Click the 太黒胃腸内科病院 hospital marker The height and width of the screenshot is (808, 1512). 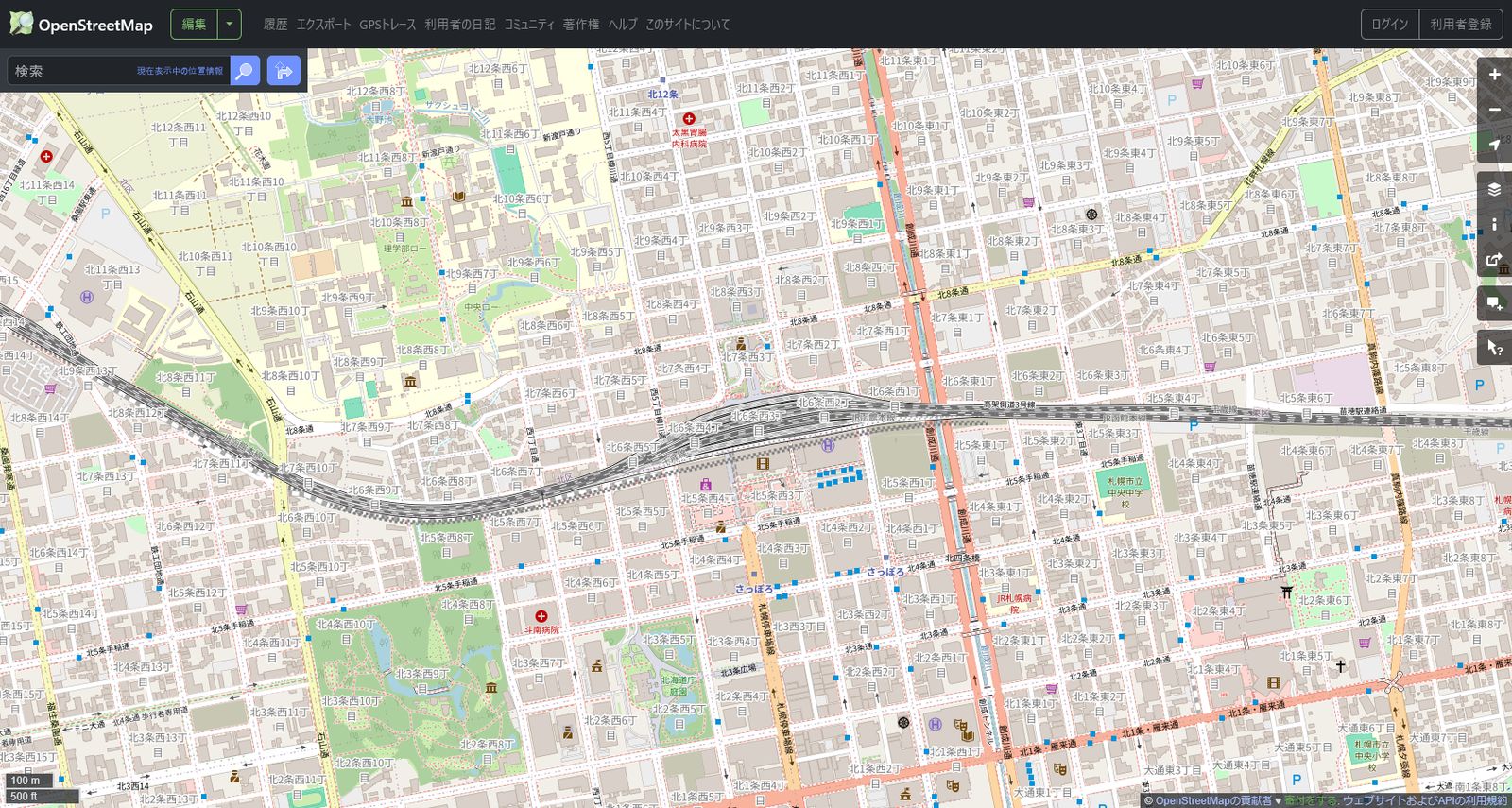tap(689, 119)
